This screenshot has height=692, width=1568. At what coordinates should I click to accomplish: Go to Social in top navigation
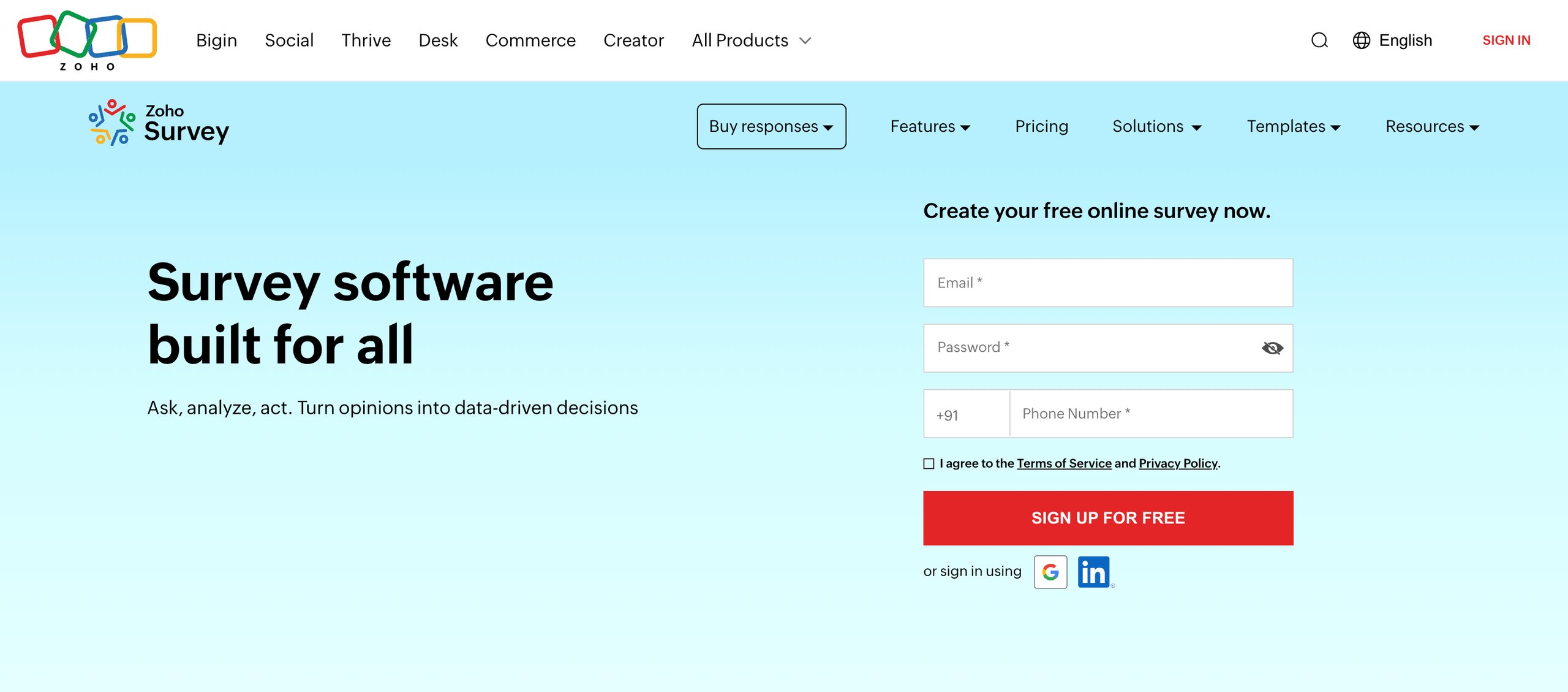[x=289, y=40]
